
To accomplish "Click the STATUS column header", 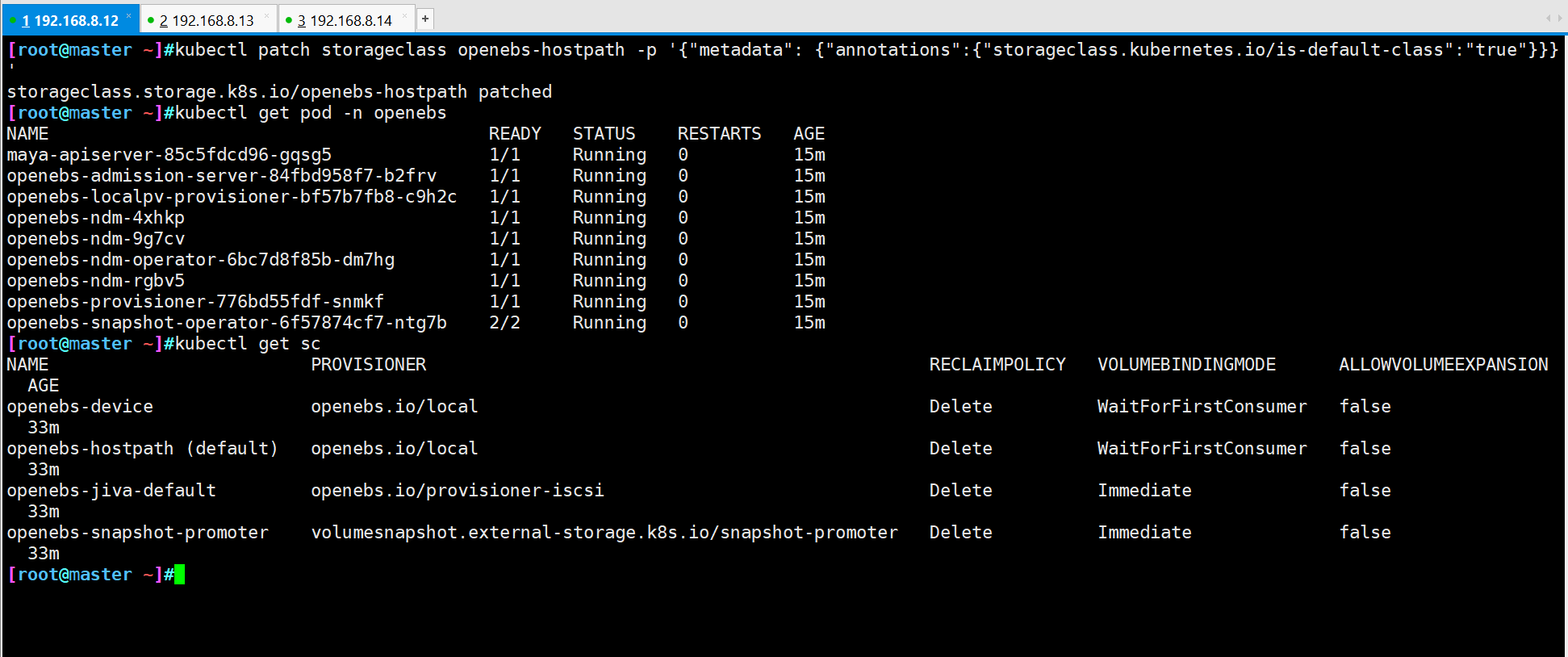I will tap(604, 134).
